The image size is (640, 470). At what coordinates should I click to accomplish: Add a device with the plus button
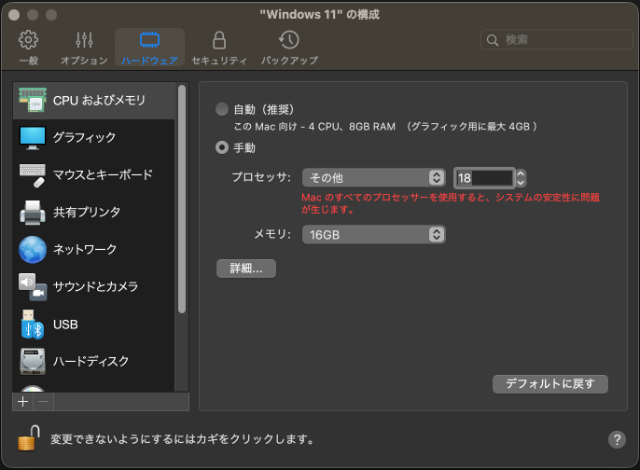click(x=23, y=402)
